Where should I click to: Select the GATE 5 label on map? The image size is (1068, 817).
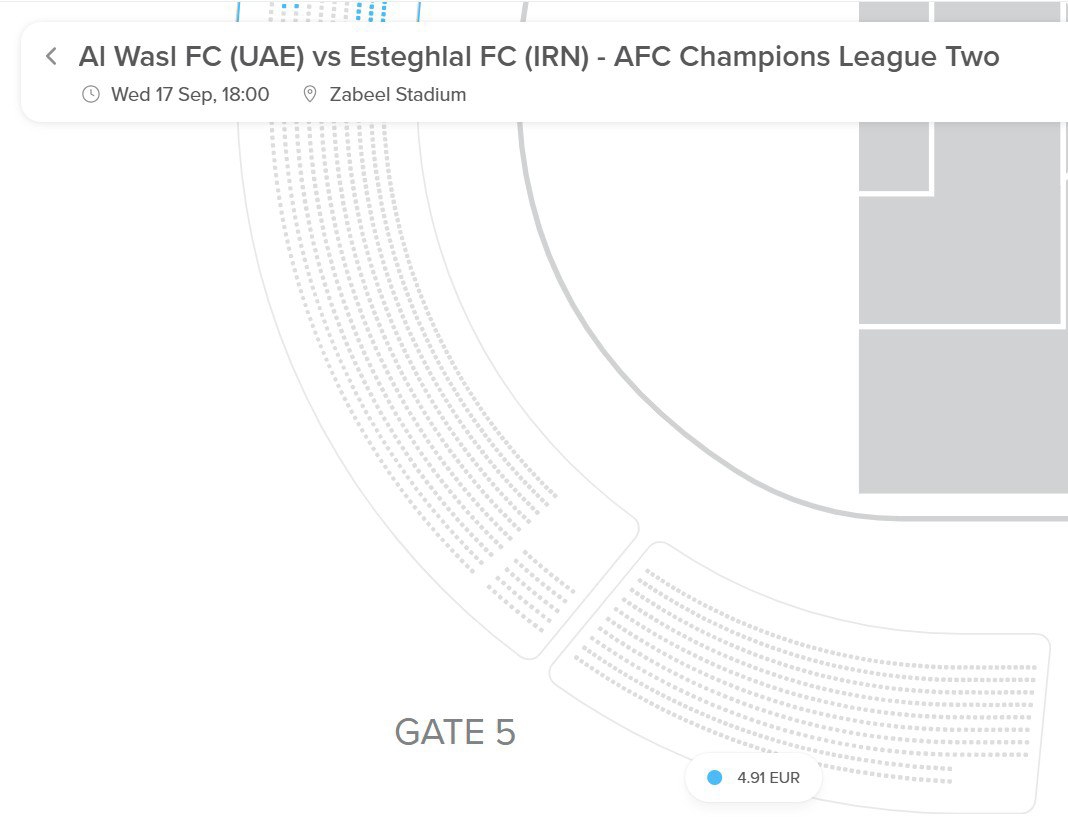click(x=455, y=733)
